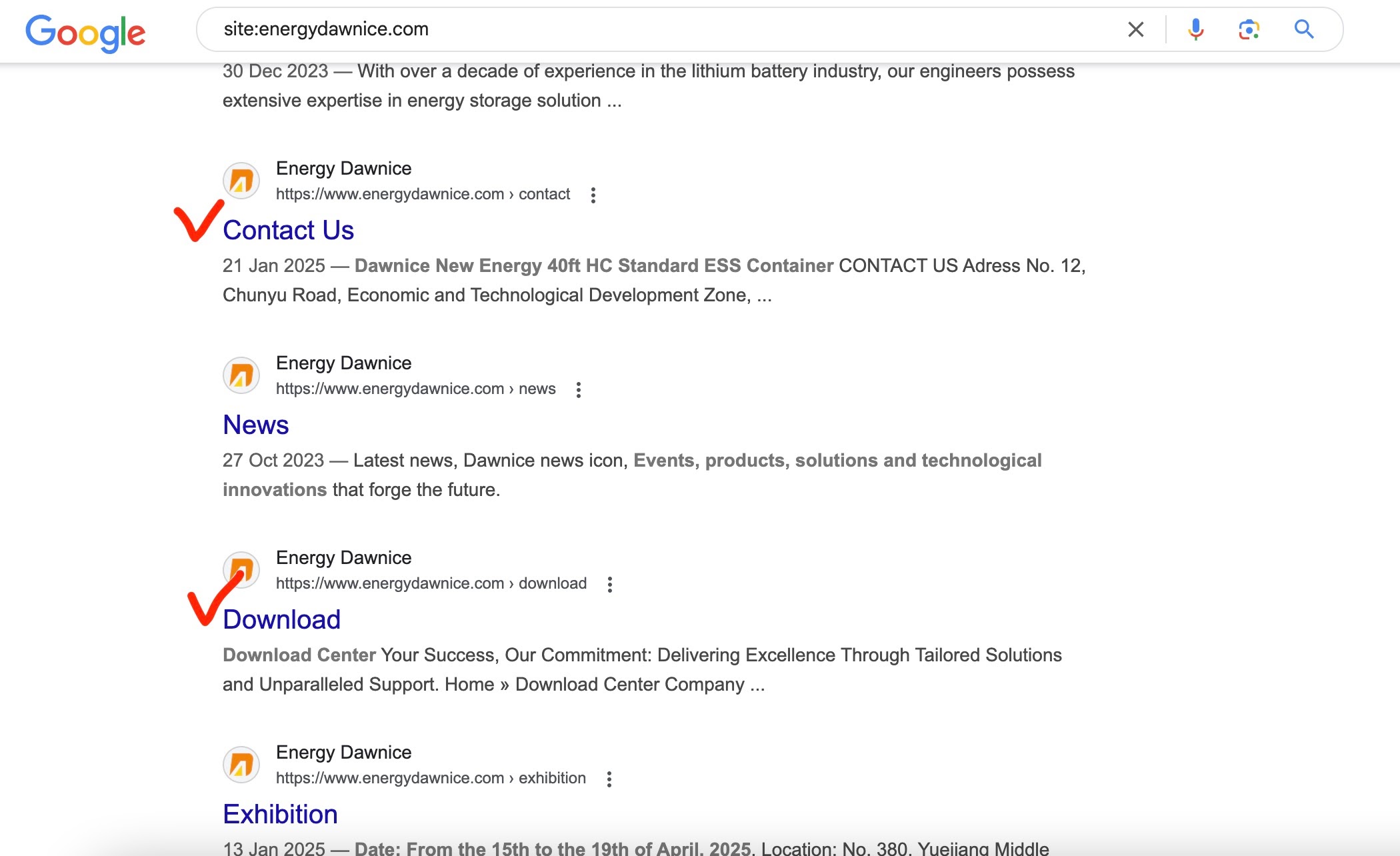Open the Contact Us result link
Image resolution: width=1400 pixels, height=856 pixels.
pyautogui.click(x=288, y=230)
